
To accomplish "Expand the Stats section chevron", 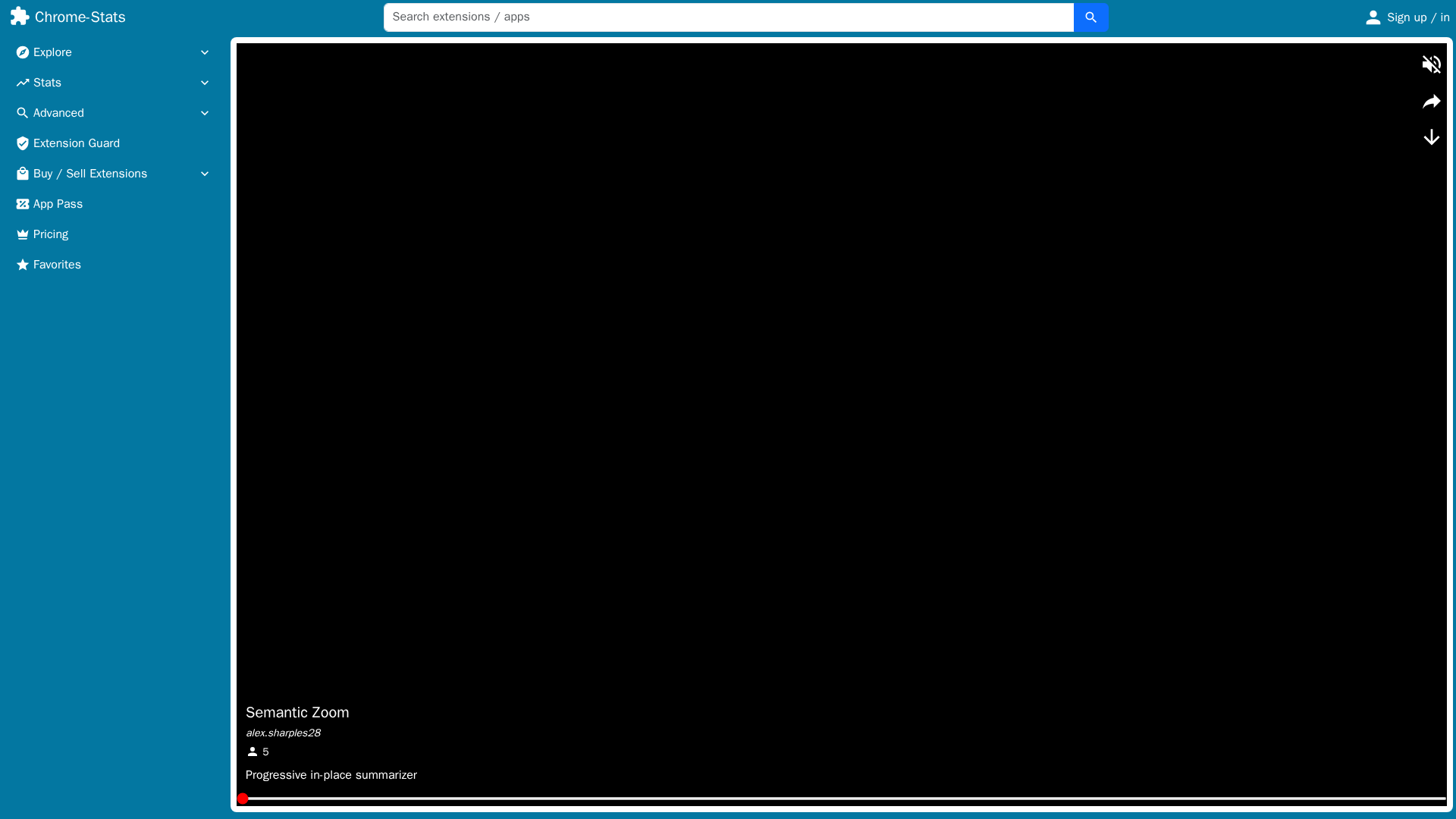I will point(204,83).
